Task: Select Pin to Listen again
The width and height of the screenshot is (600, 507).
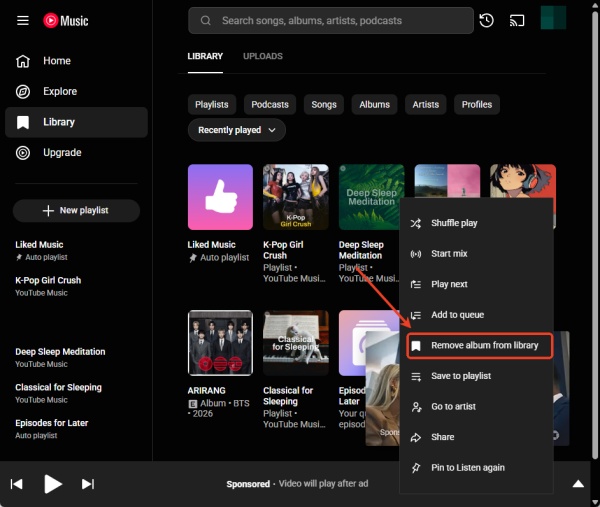Action: [x=476, y=468]
